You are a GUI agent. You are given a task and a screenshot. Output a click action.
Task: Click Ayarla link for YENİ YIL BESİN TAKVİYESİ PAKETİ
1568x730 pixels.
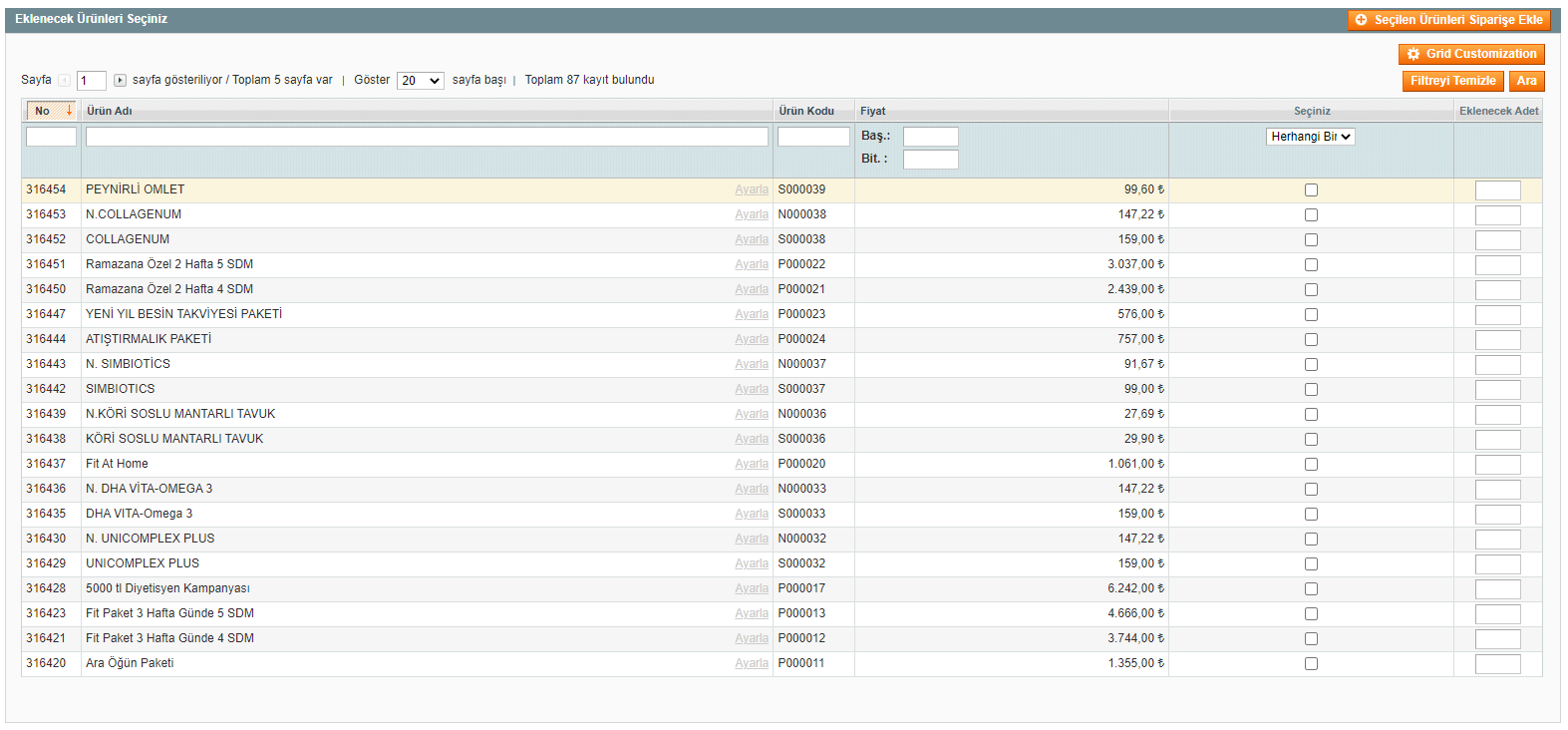[752, 314]
